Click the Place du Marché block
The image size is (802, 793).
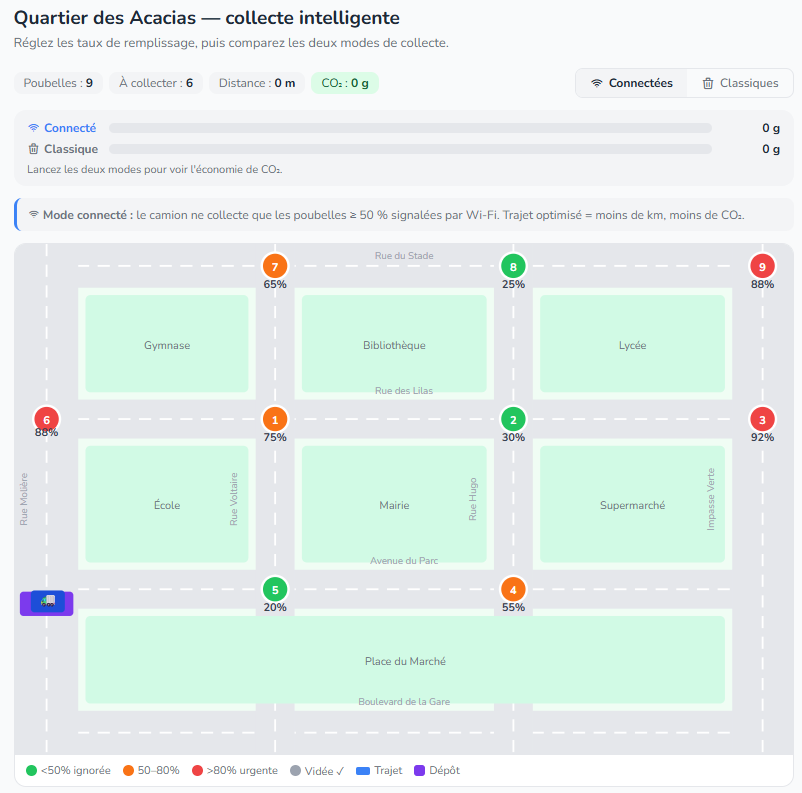[x=405, y=660]
